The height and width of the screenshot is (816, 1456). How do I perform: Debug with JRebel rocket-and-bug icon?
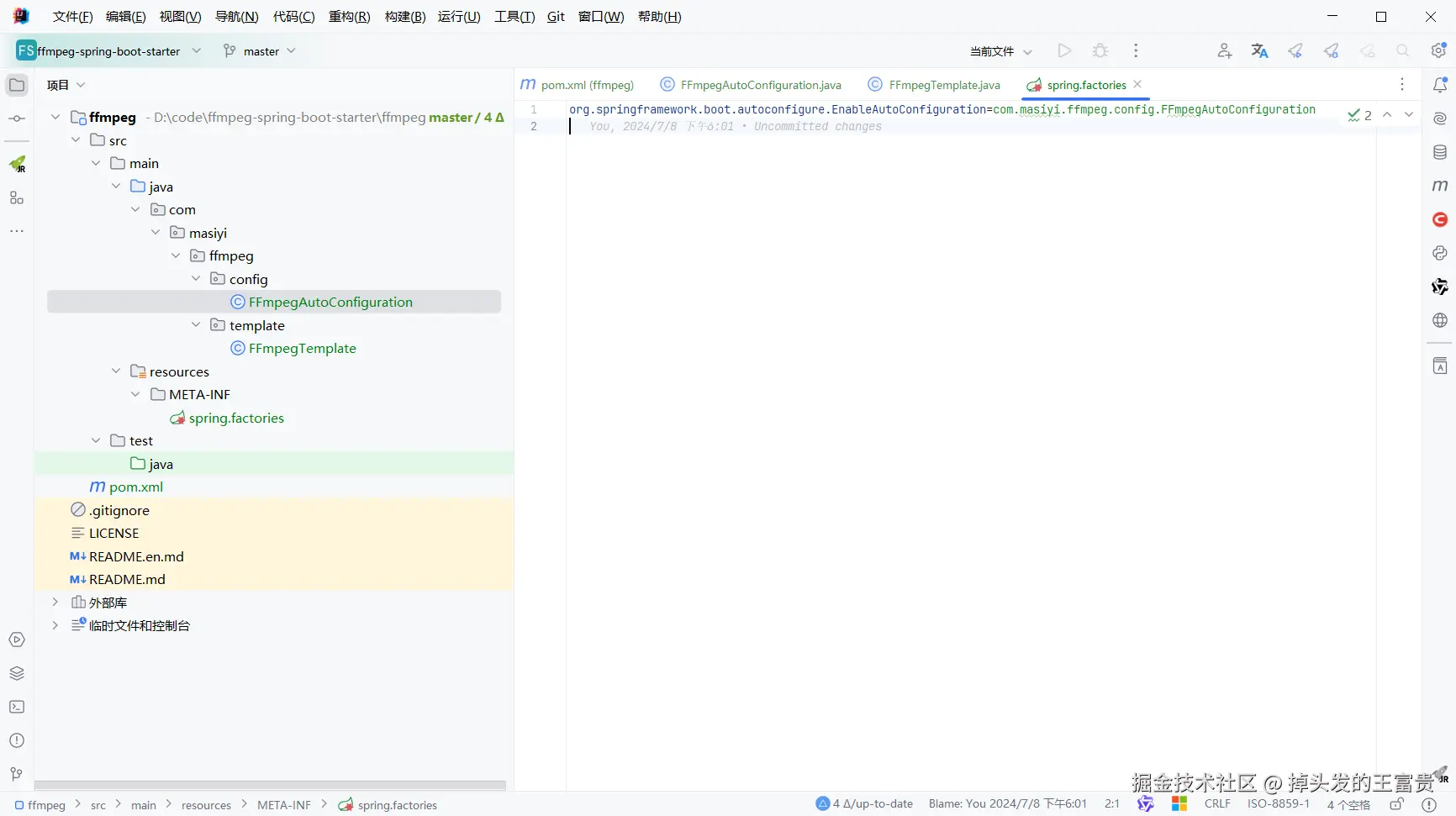click(1331, 51)
